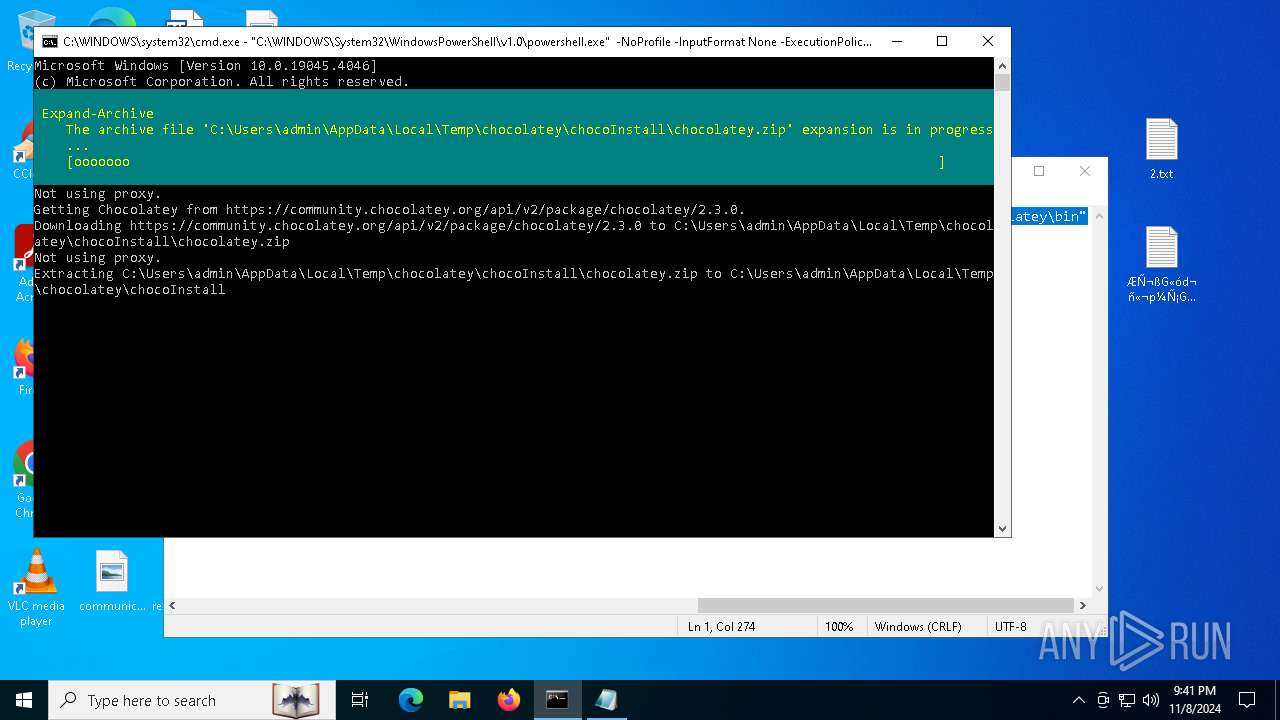
Task: Click the Expand-Archive progress bar
Action: (506, 162)
